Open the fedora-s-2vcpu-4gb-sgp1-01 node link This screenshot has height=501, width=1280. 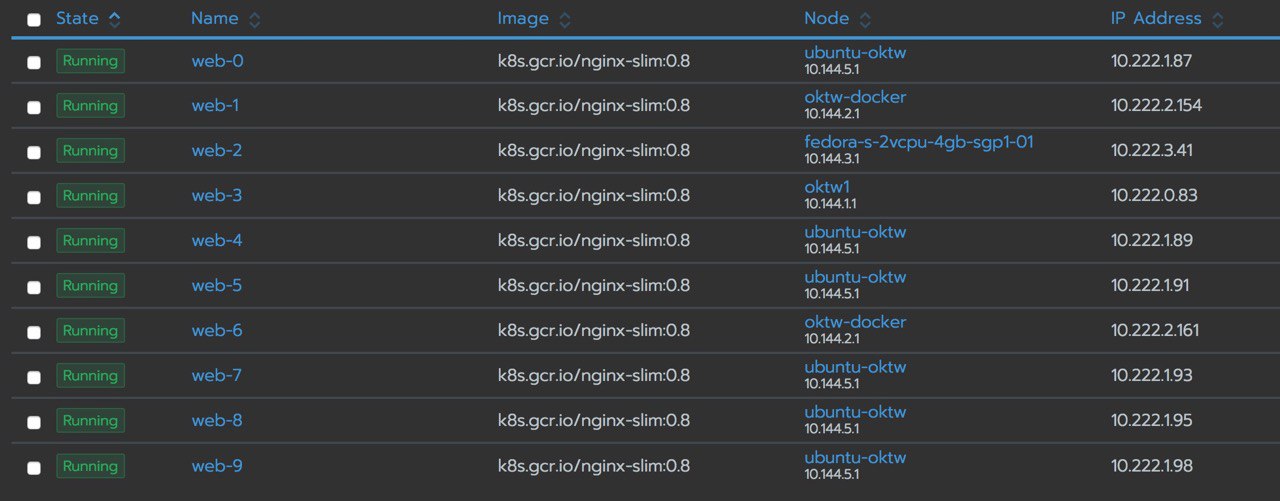click(919, 143)
